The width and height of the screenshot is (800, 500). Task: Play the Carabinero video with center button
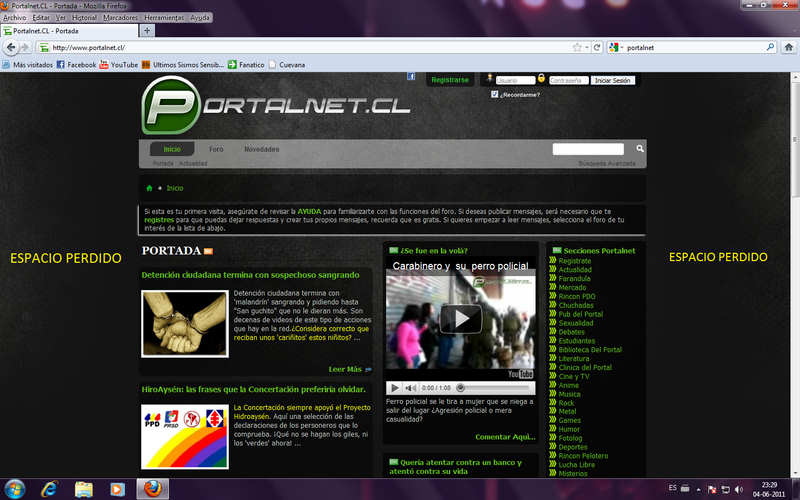pyautogui.click(x=461, y=319)
